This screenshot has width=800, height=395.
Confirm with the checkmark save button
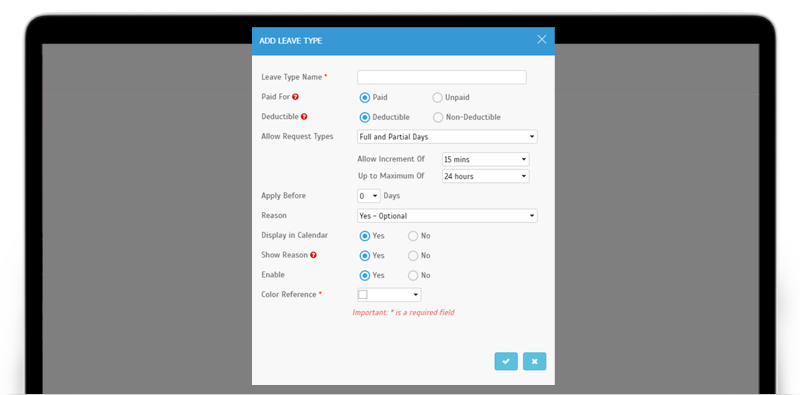(x=506, y=361)
